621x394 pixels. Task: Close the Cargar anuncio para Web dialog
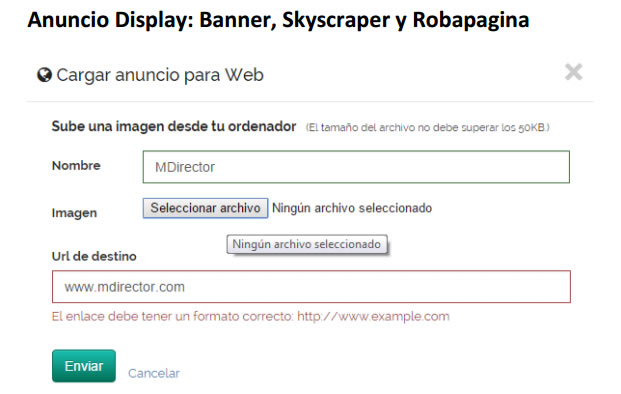click(x=573, y=72)
